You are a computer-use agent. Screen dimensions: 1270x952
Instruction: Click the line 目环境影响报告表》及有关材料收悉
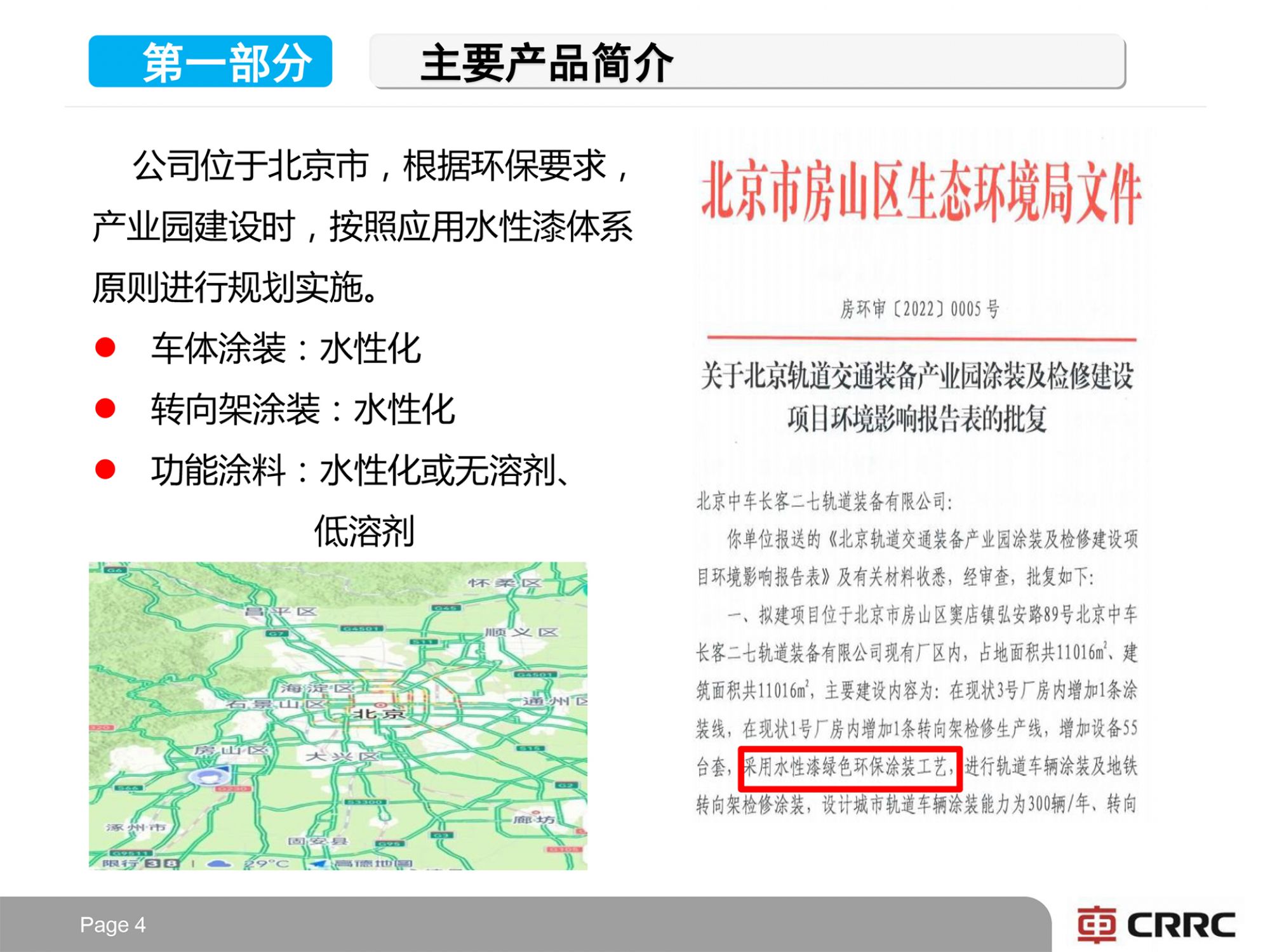(895, 577)
